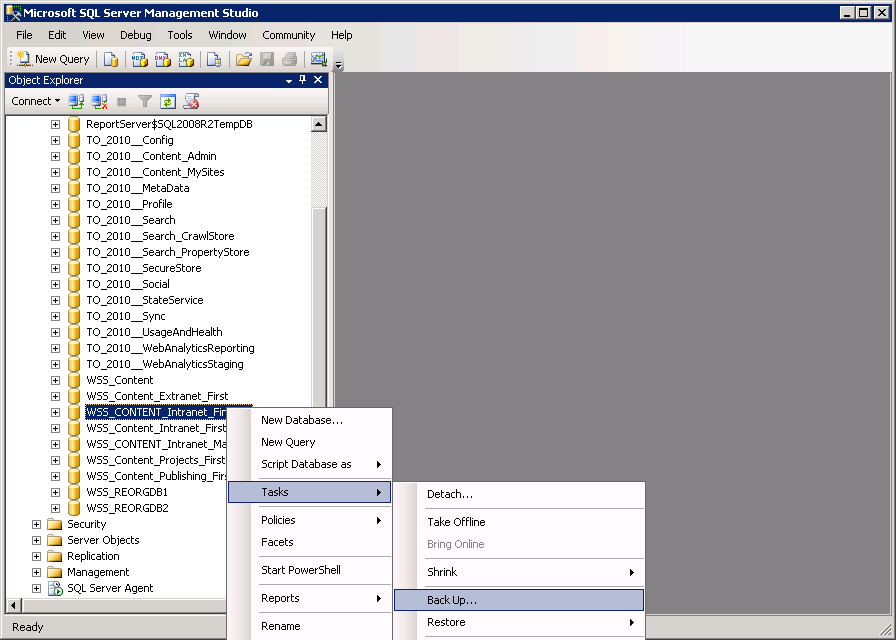Expand the SQL Server Agent node
Screen dimensions: 896x640
coord(37,588)
